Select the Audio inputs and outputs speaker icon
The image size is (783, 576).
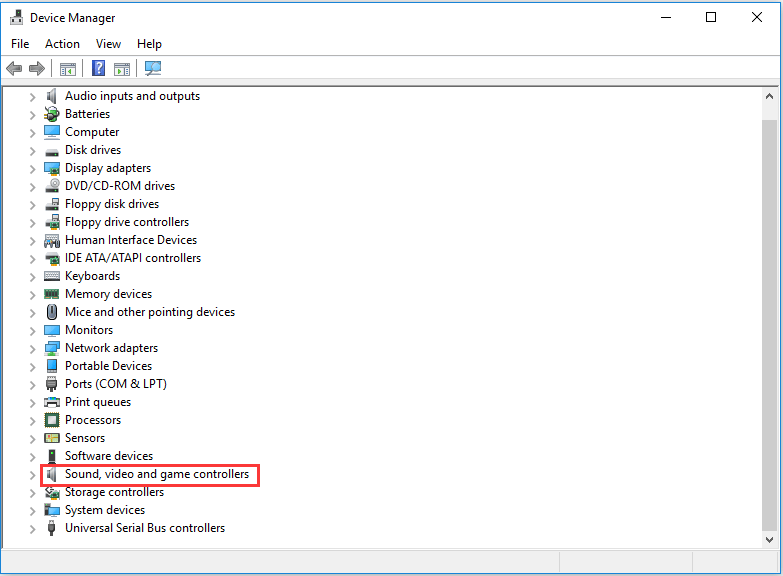(x=51, y=96)
